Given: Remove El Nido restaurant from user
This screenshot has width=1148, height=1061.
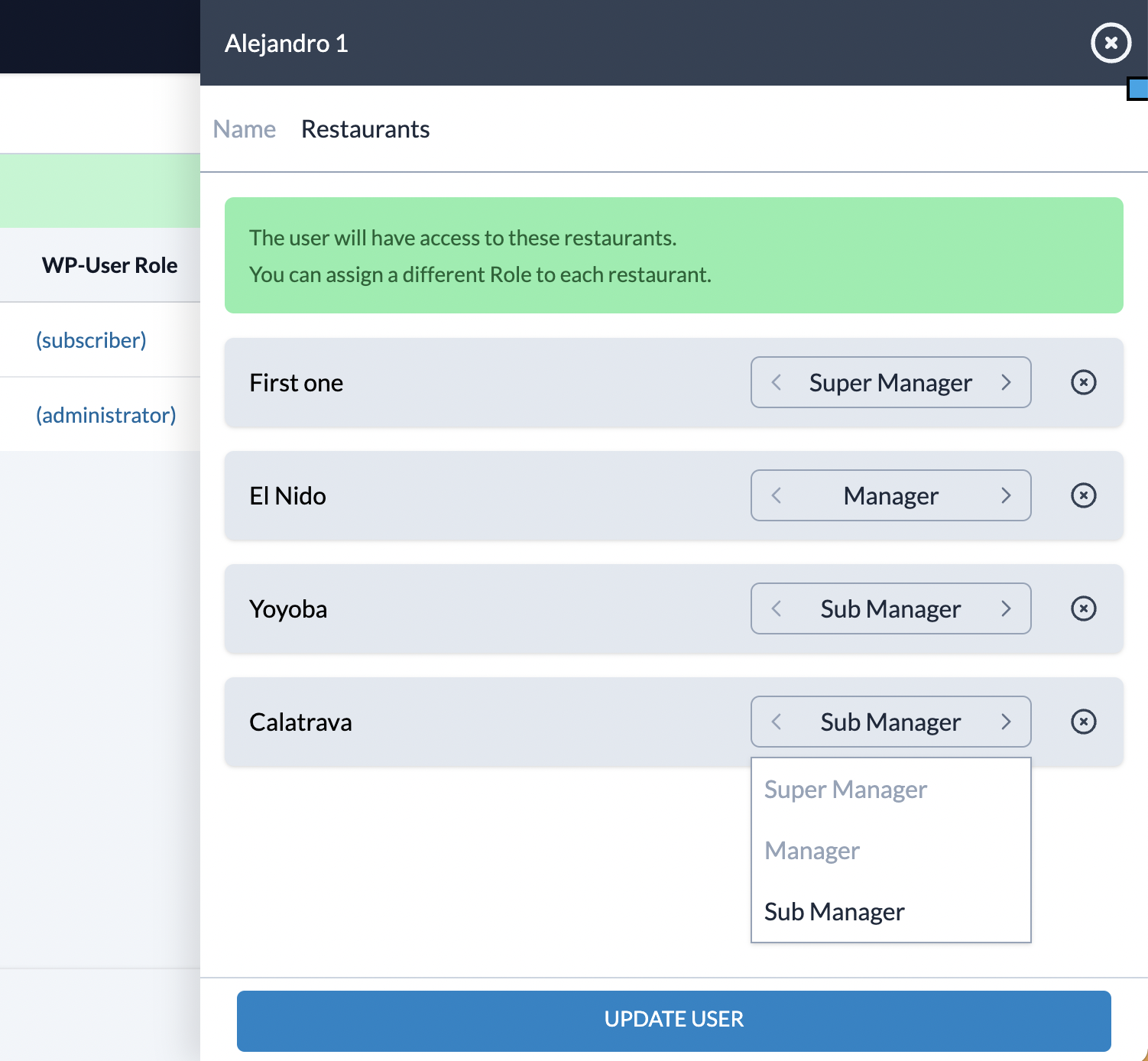Looking at the screenshot, I should click(1083, 495).
